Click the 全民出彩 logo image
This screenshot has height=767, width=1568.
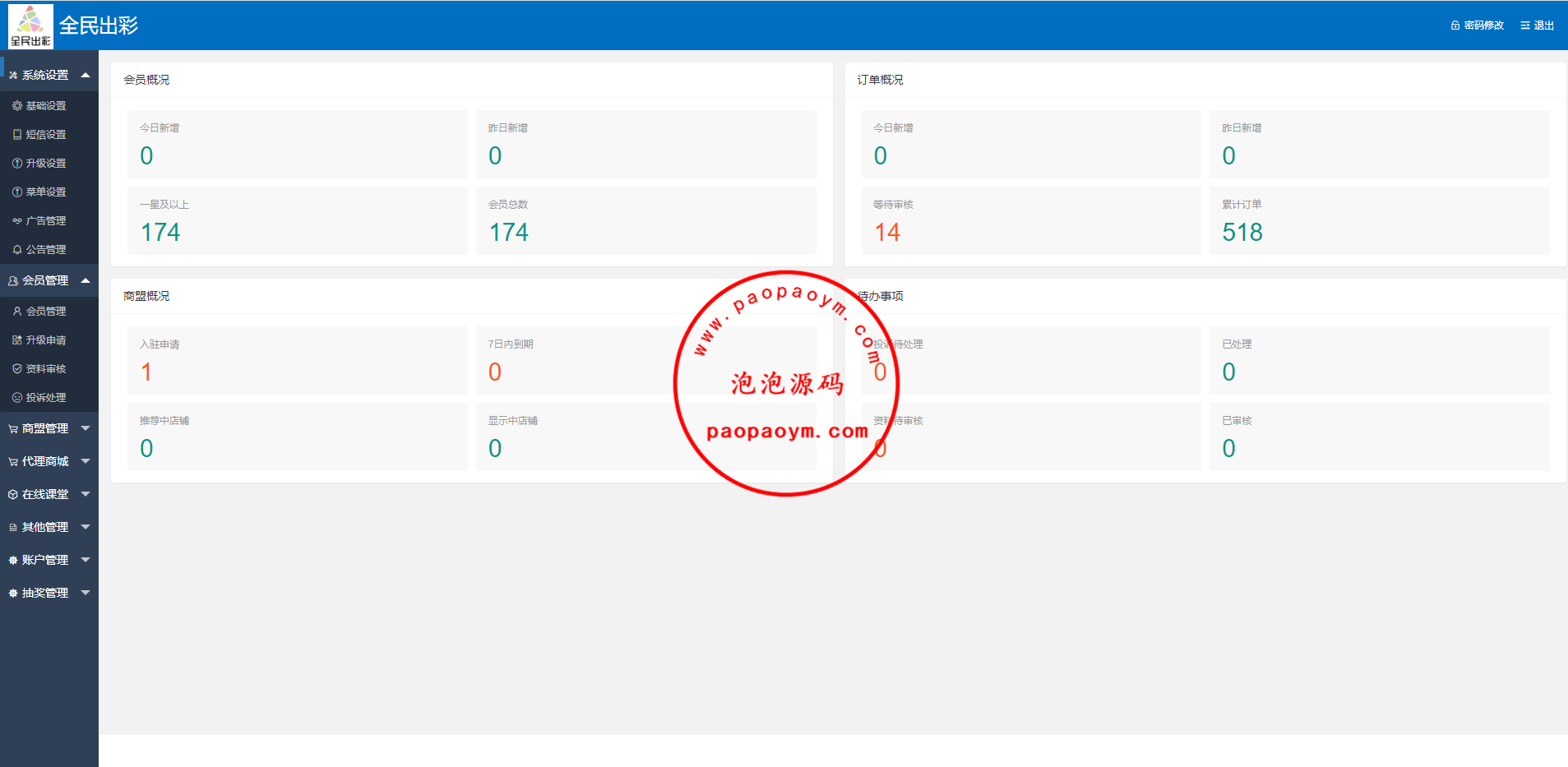(x=30, y=25)
